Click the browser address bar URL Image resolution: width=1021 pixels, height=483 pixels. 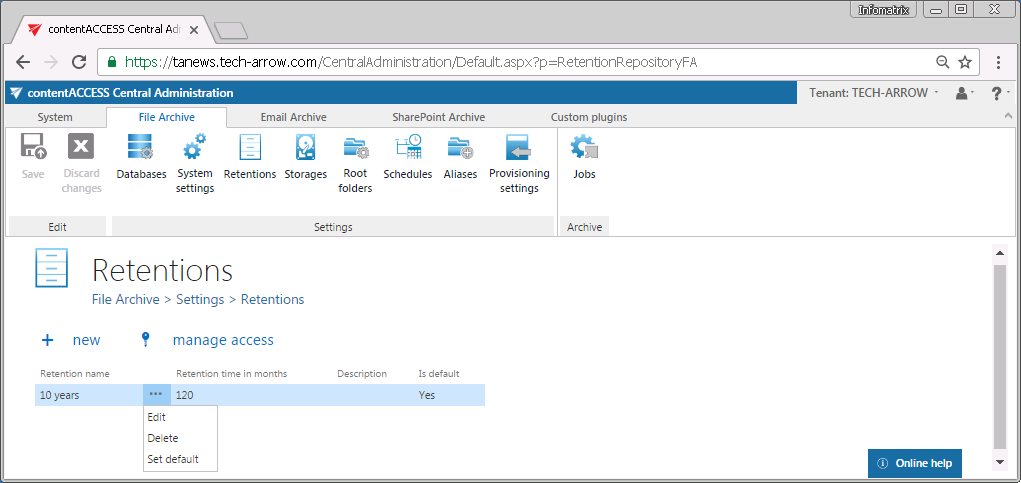click(410, 62)
